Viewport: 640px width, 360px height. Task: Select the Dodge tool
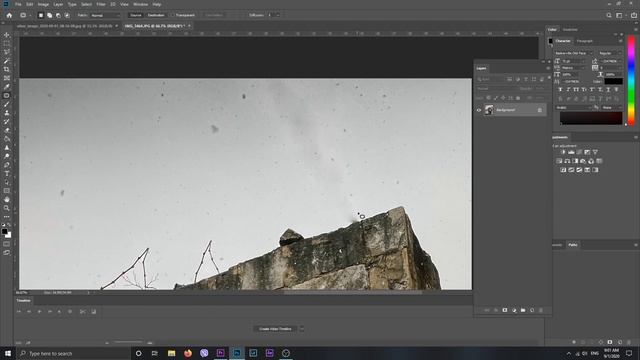pos(7,156)
